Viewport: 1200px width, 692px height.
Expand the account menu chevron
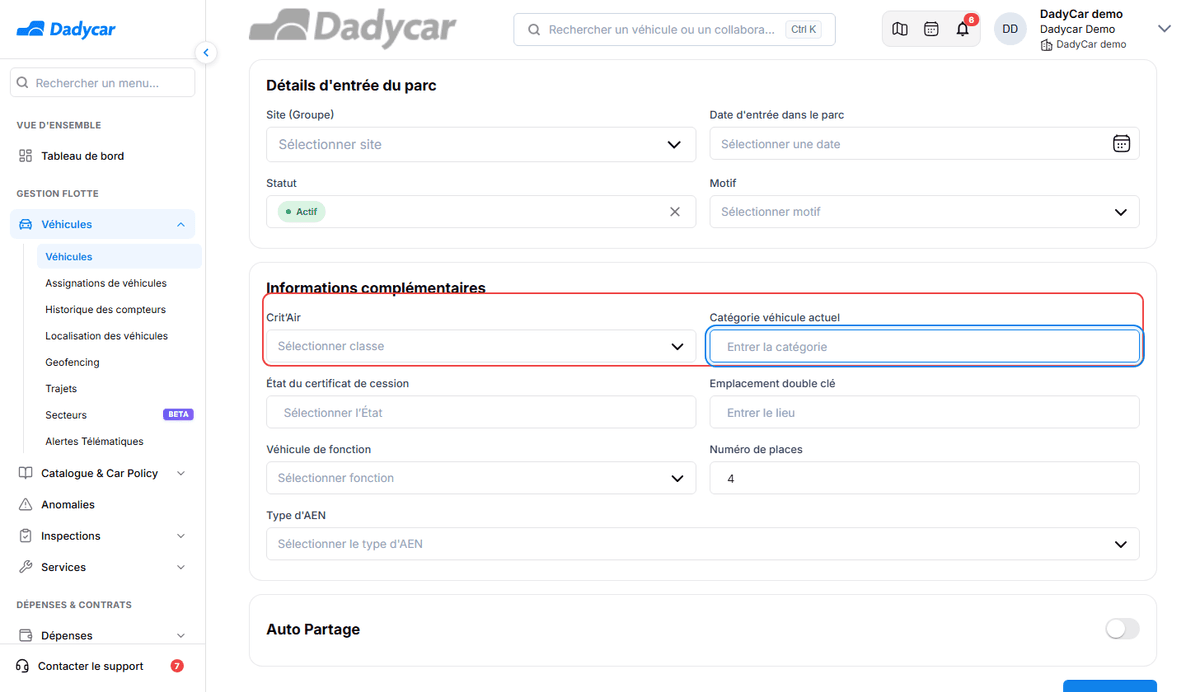[1164, 29]
